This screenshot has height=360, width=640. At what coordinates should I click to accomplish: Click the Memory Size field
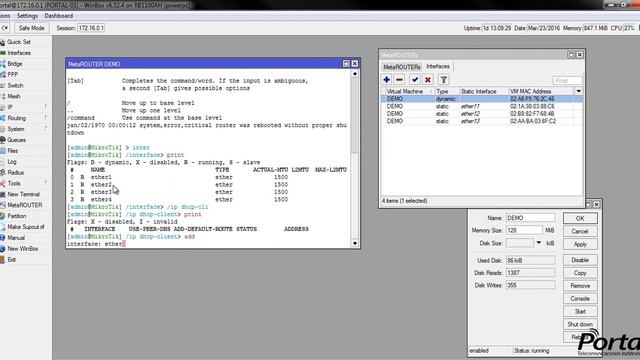pos(524,230)
